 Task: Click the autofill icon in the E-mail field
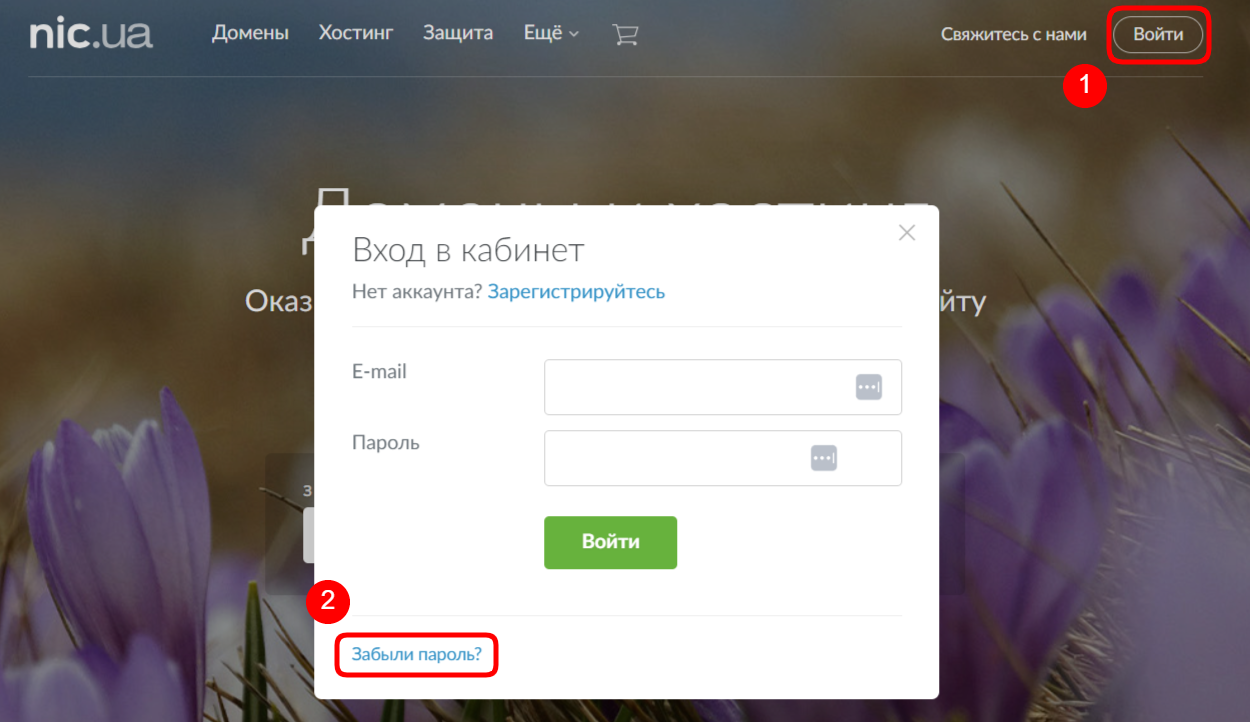868,387
